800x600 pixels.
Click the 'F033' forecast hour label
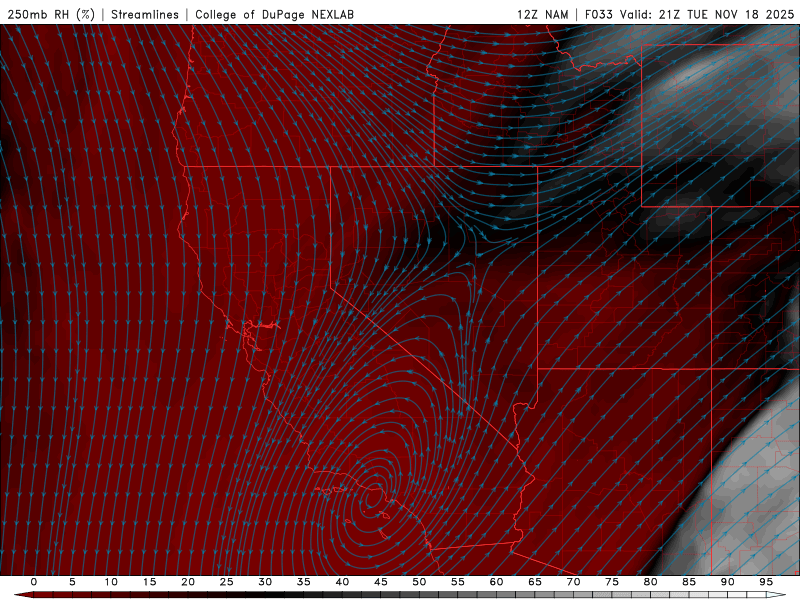pos(598,14)
